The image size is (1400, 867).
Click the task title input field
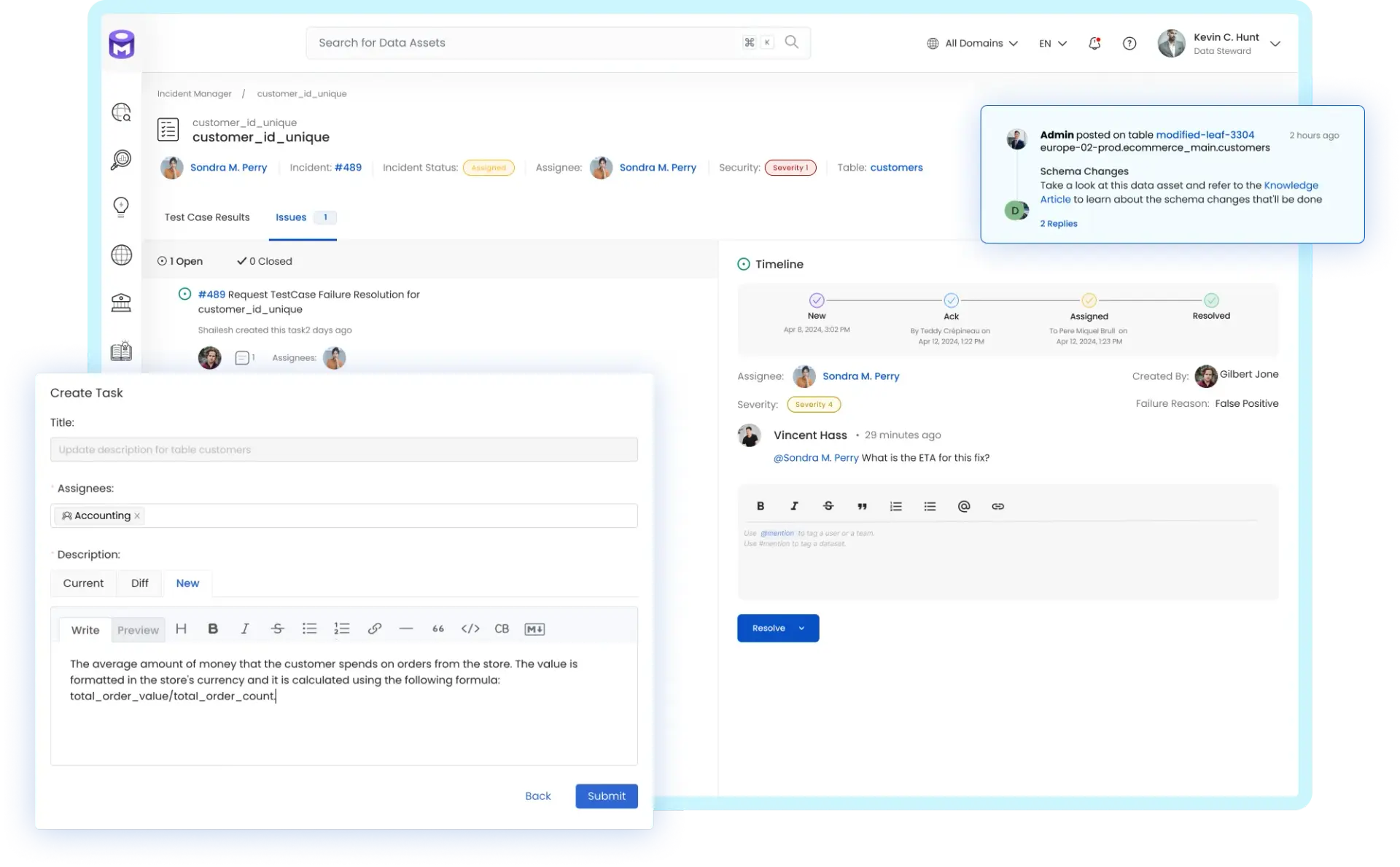tap(344, 449)
